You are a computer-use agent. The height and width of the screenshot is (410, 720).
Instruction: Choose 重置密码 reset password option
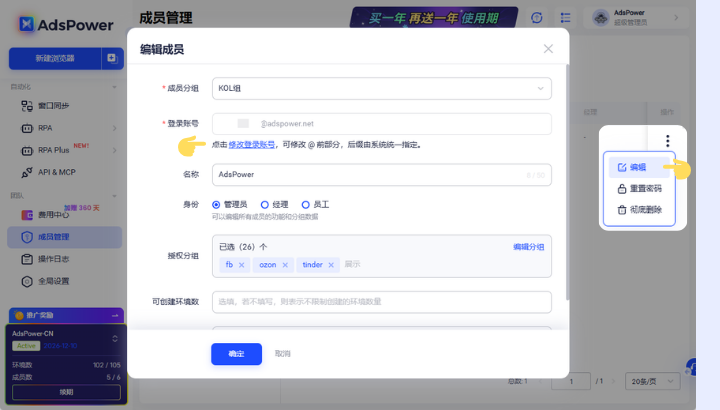coord(639,189)
